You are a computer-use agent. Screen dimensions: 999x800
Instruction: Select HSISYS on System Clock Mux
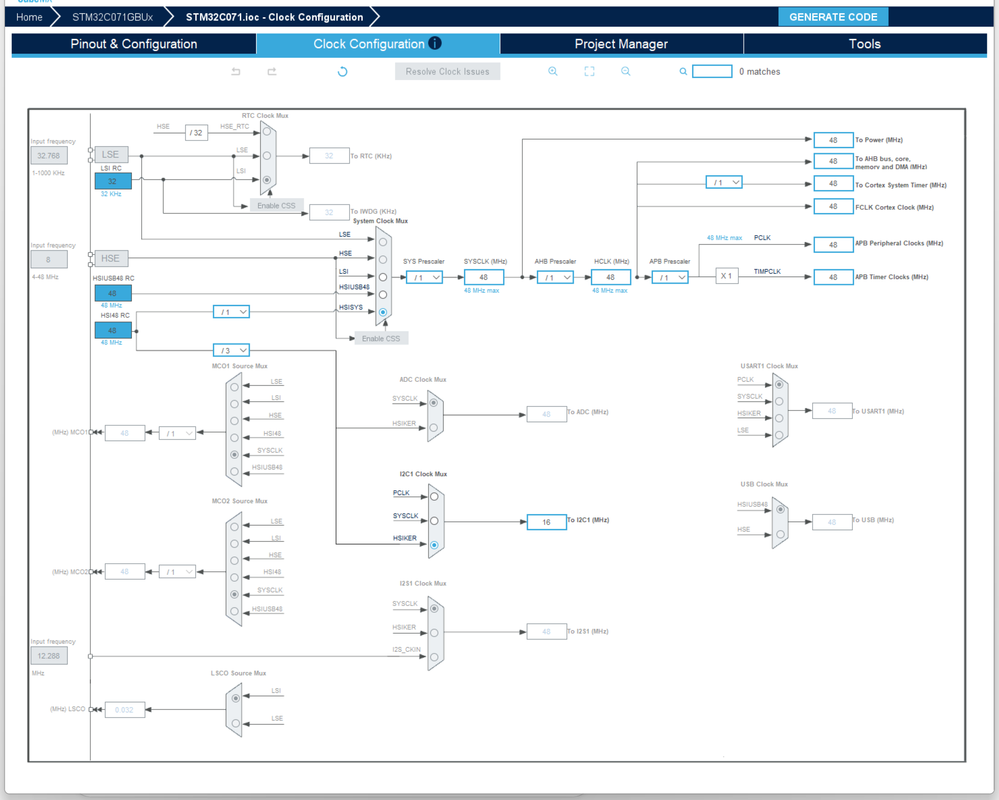(x=383, y=312)
